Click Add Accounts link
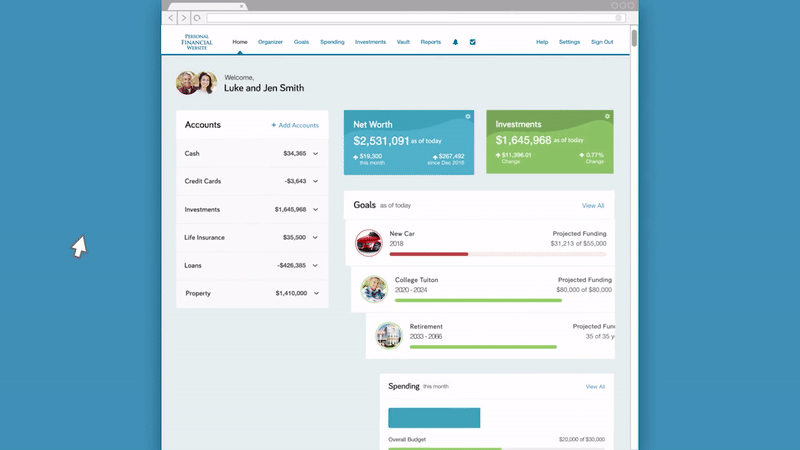 pos(295,125)
